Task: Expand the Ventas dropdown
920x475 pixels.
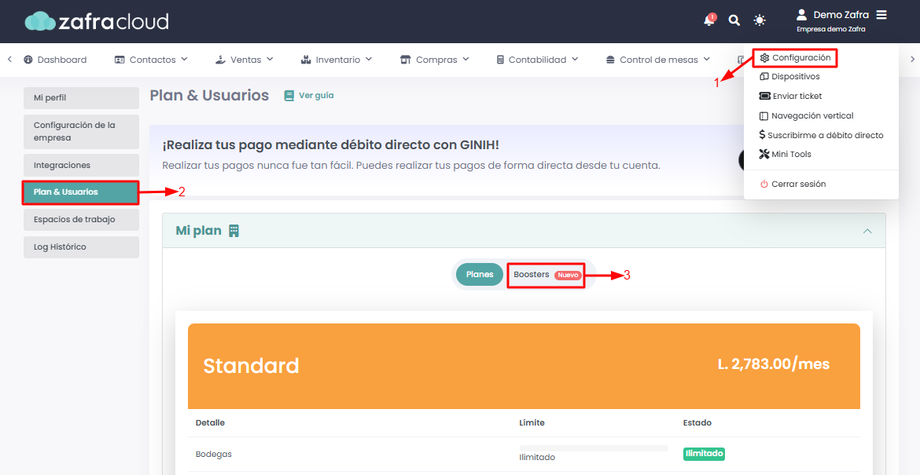Action: (x=270, y=59)
